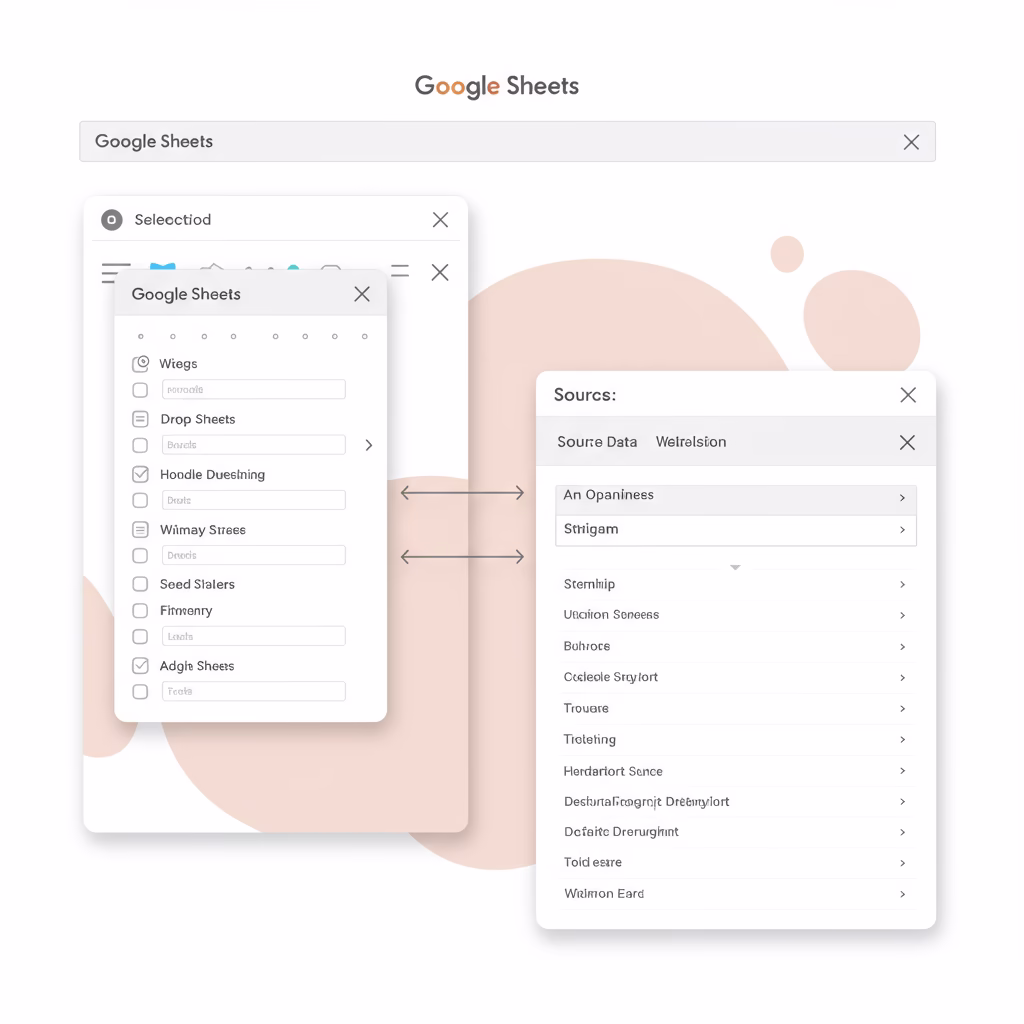Click the blue flag toolbar icon
Screen dimensions: 1024x1024
(x=163, y=266)
